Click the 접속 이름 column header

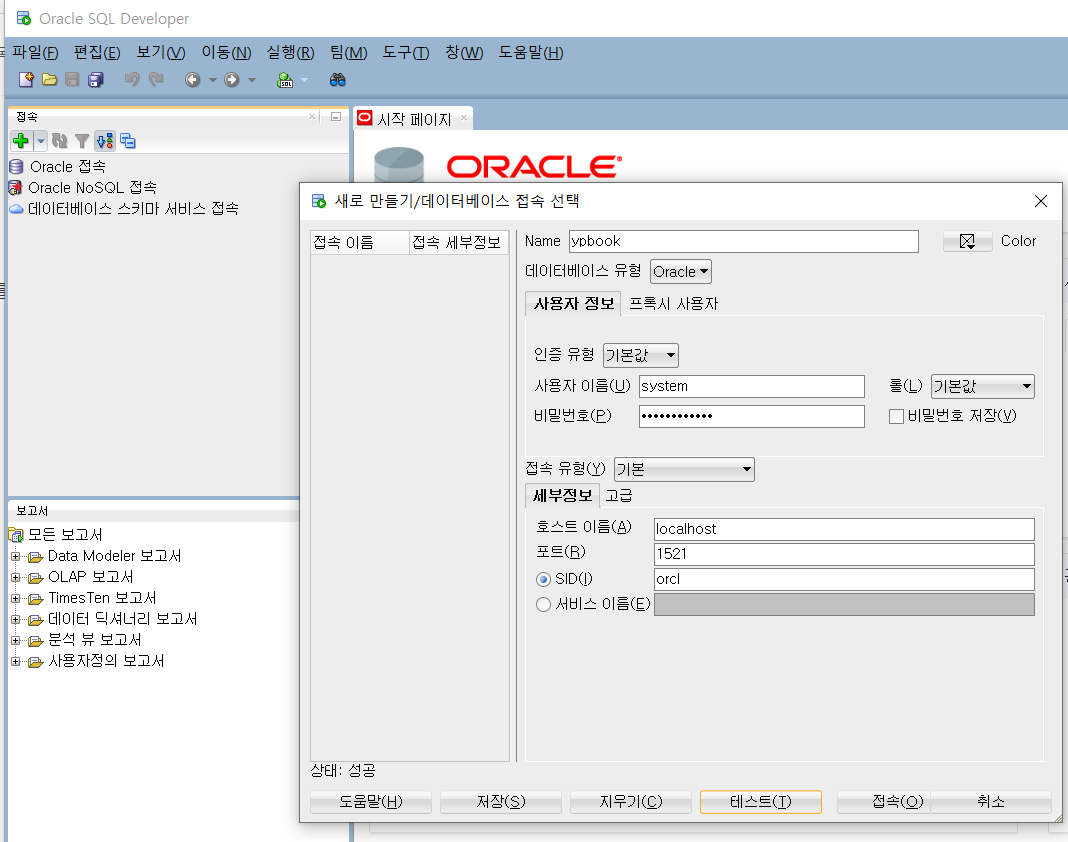coord(360,243)
